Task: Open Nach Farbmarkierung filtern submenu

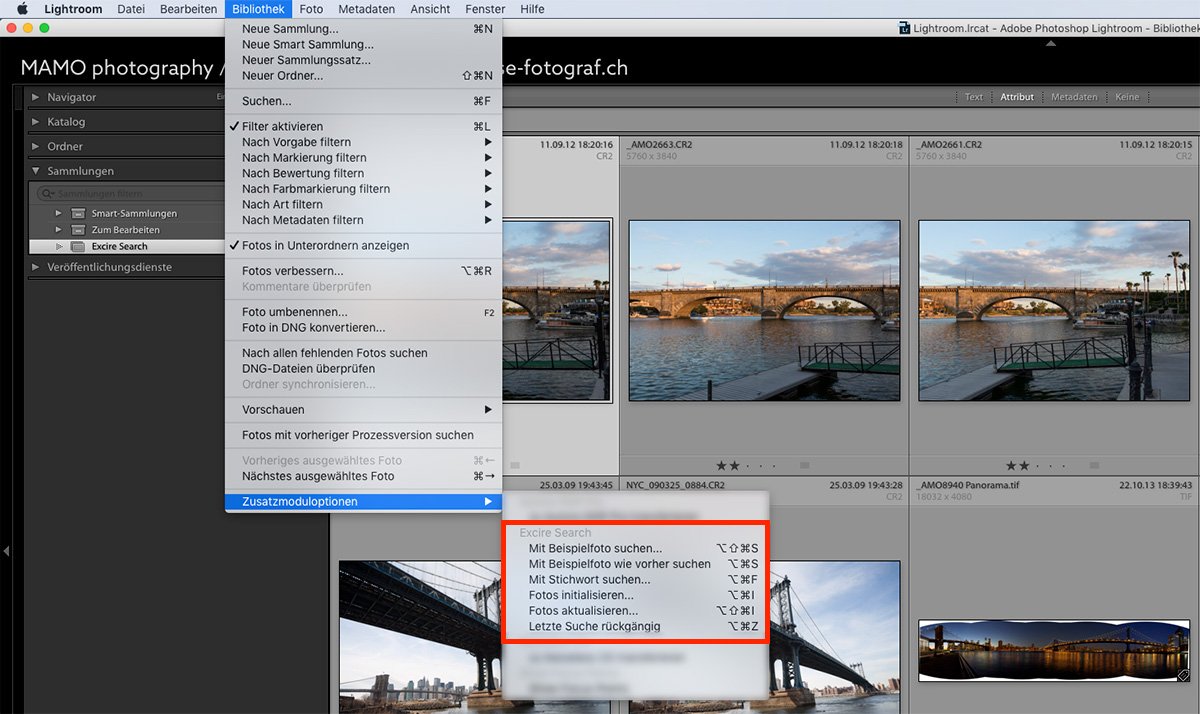Action: 364,189
